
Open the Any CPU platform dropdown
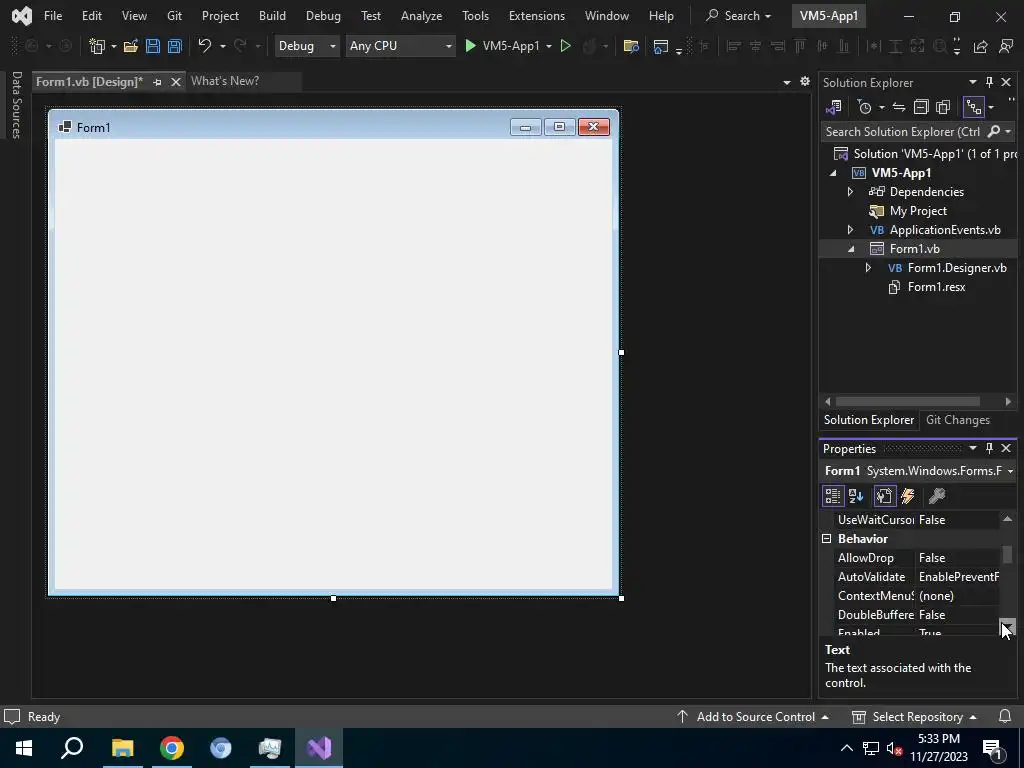pos(400,46)
